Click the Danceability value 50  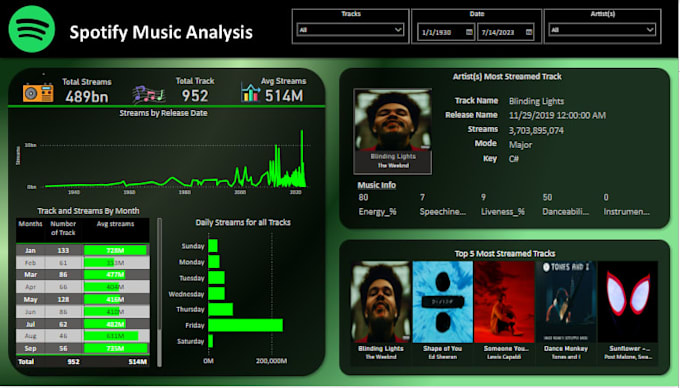tap(547, 198)
